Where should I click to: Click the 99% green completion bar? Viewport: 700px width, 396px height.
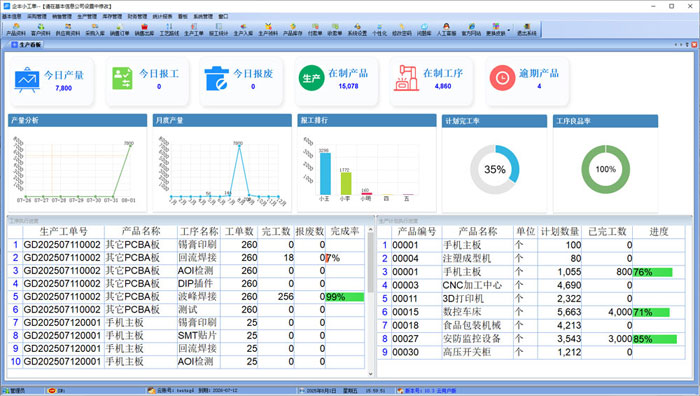[345, 297]
